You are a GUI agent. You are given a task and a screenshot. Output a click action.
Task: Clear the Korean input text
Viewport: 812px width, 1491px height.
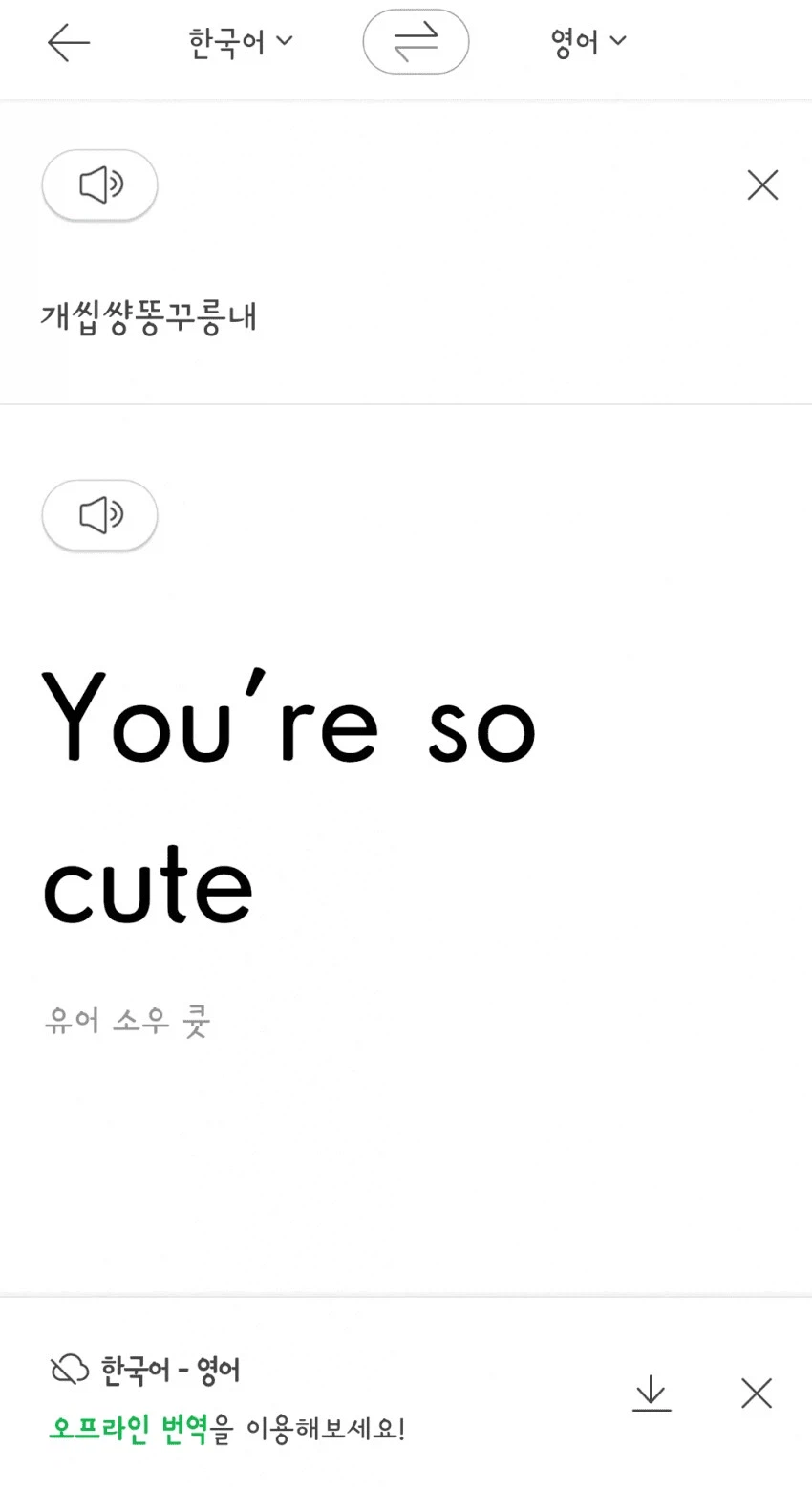coord(761,184)
